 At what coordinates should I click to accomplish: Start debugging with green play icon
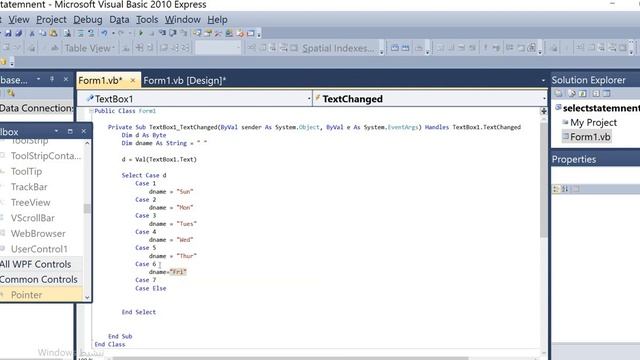click(x=141, y=33)
